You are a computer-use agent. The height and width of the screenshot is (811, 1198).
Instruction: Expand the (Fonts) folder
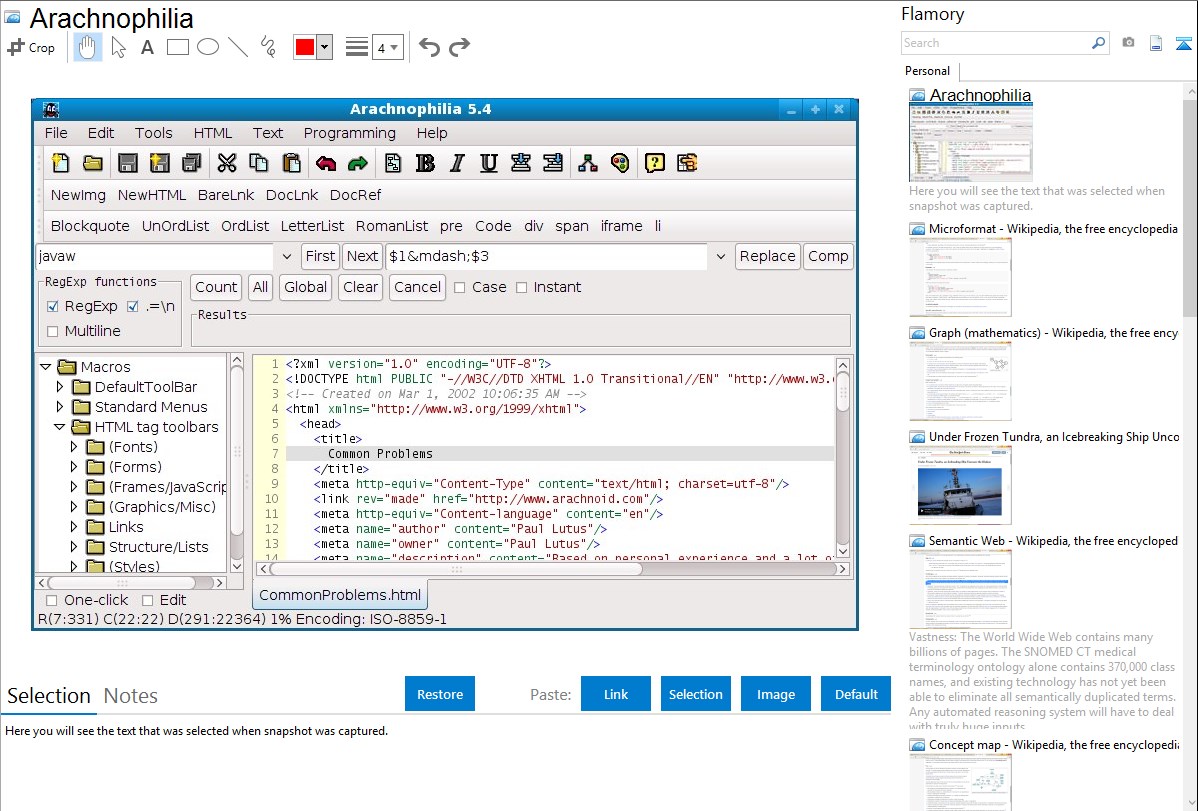74,446
